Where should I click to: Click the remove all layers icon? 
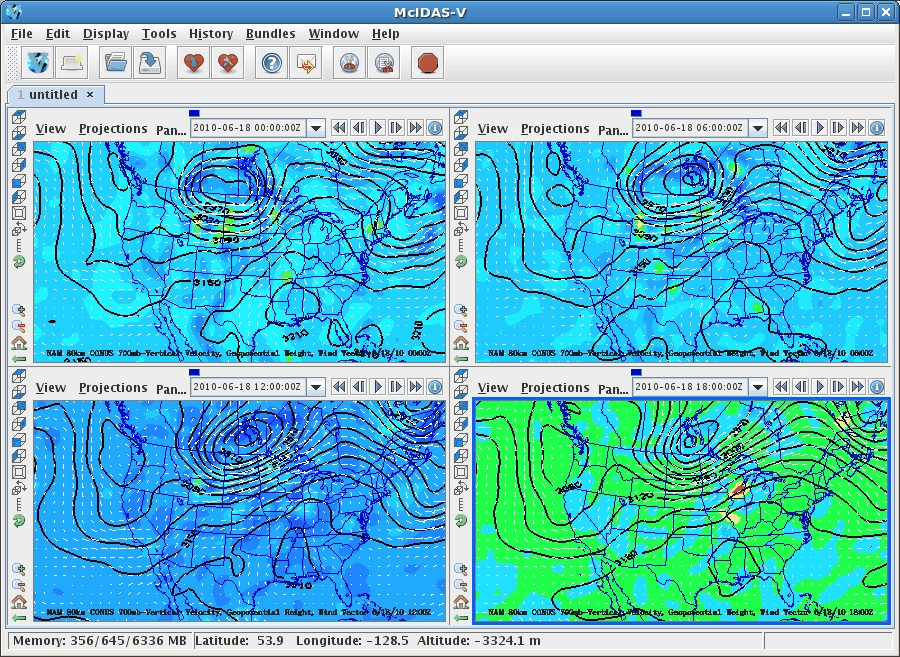(384, 63)
